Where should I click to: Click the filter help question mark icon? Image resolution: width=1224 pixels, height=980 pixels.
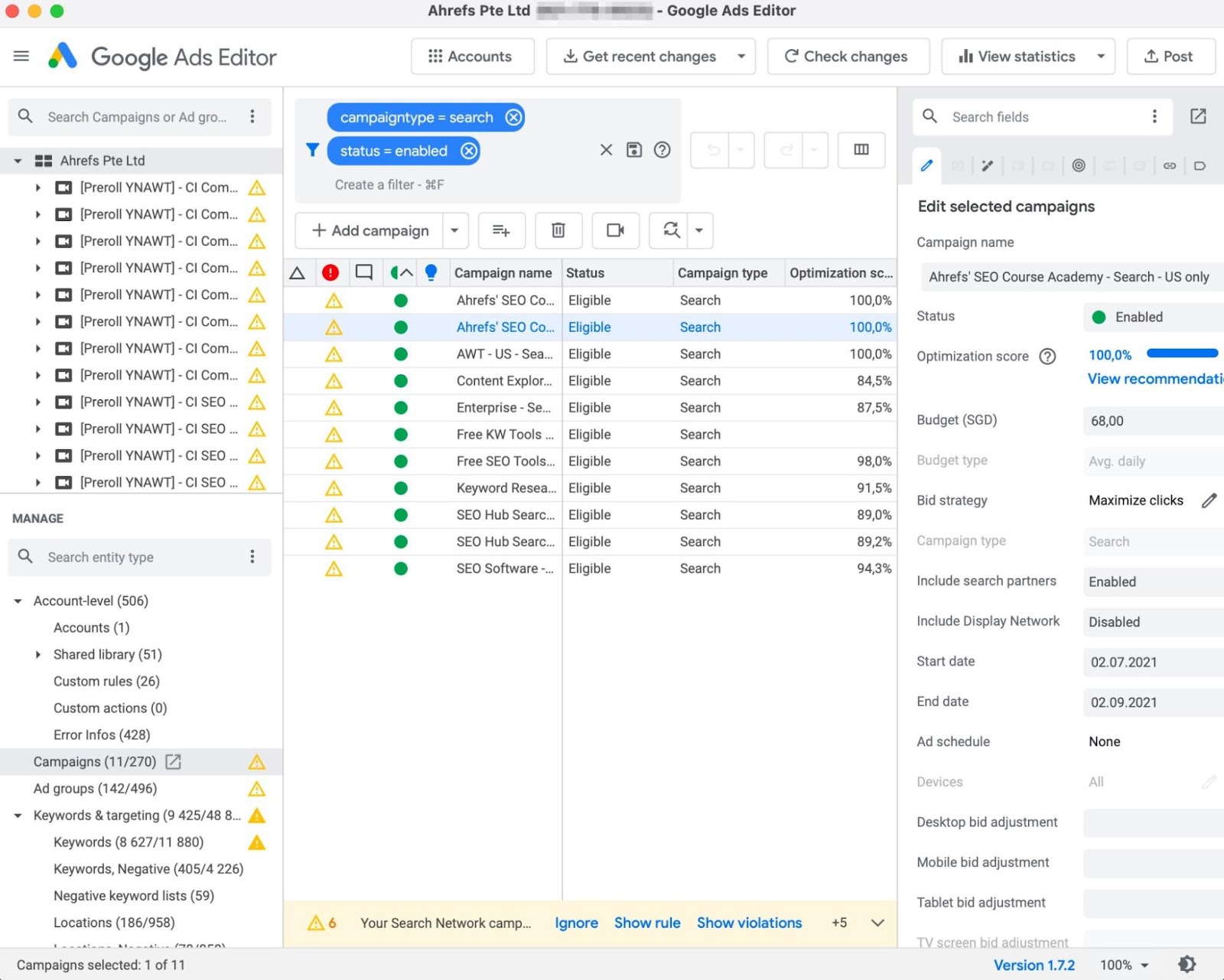click(662, 150)
